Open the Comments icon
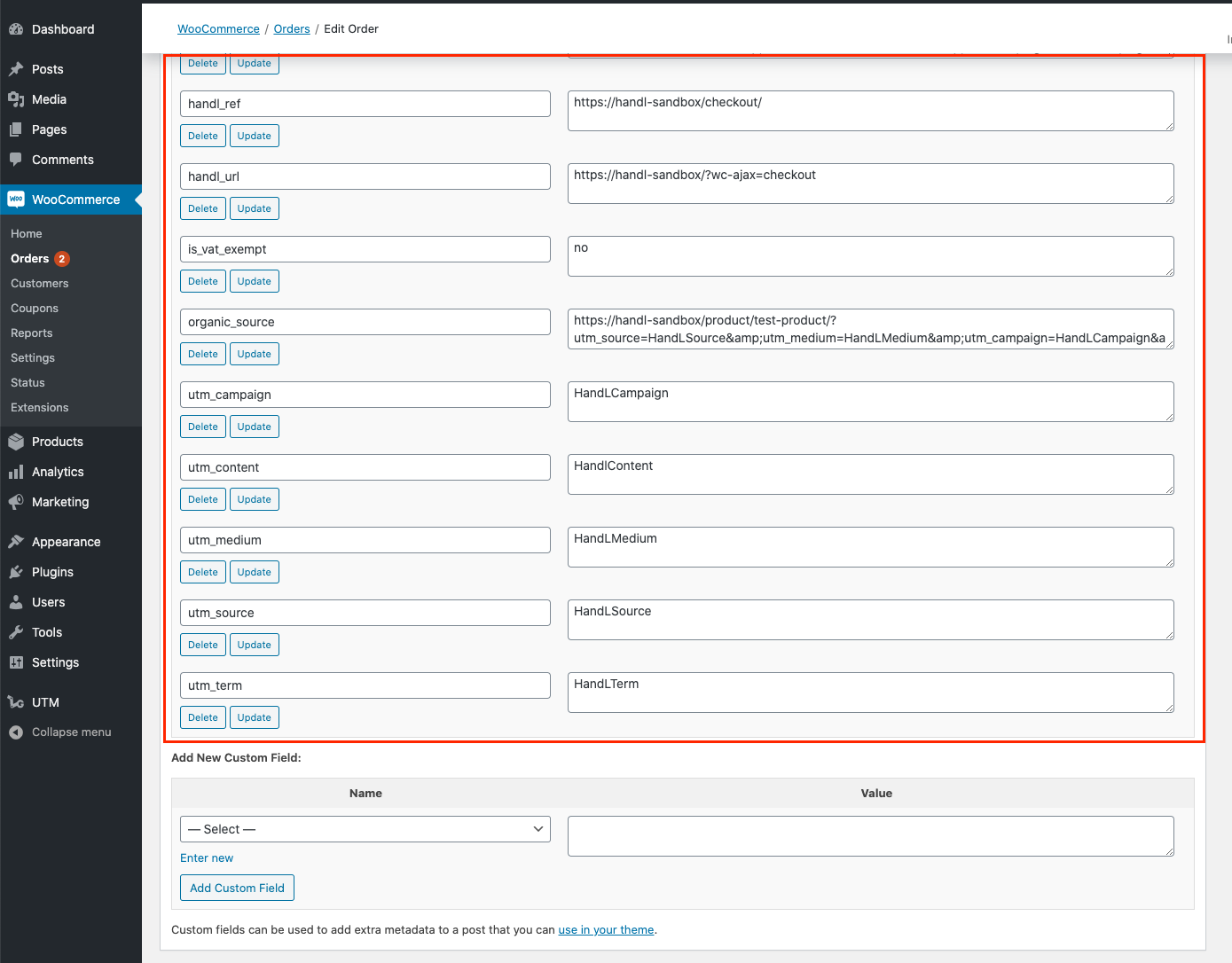 pos(17,160)
